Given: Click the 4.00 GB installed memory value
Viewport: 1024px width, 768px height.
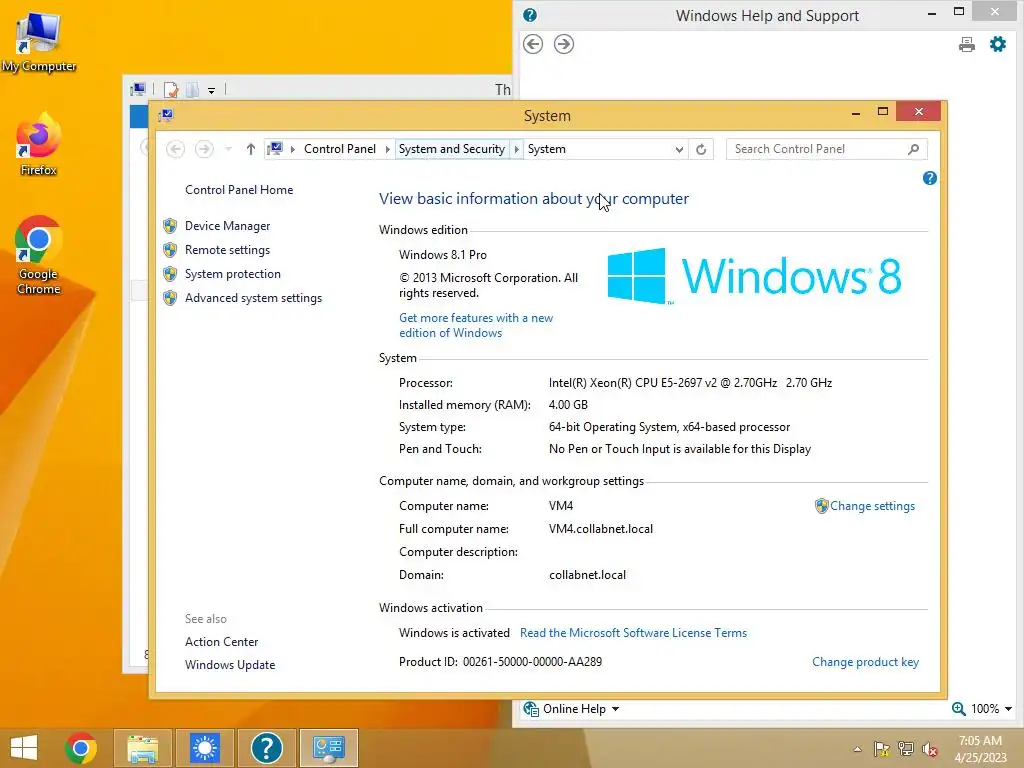Looking at the screenshot, I should coord(568,405).
